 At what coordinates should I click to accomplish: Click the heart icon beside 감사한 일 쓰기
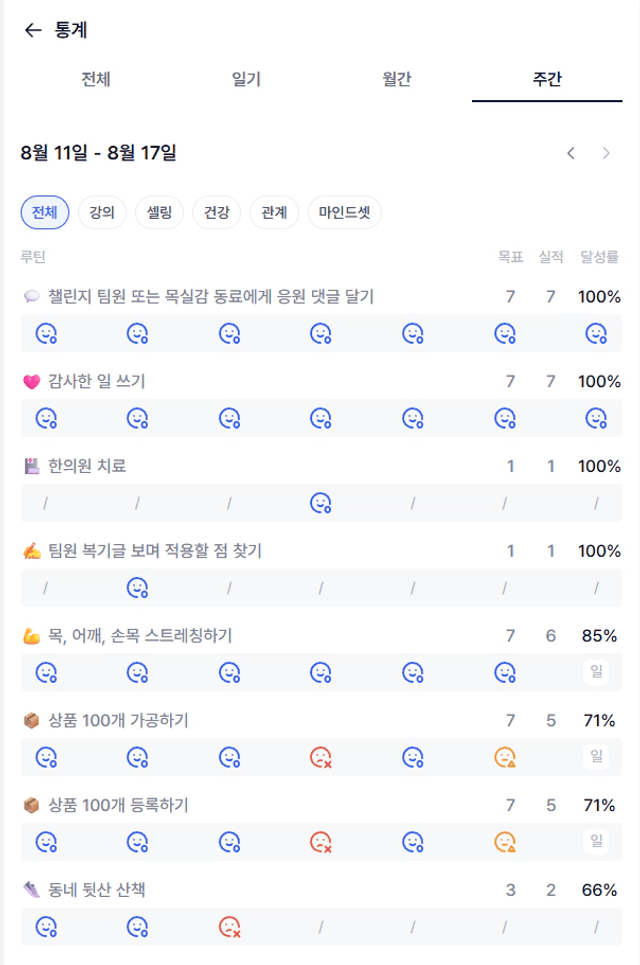click(x=31, y=382)
